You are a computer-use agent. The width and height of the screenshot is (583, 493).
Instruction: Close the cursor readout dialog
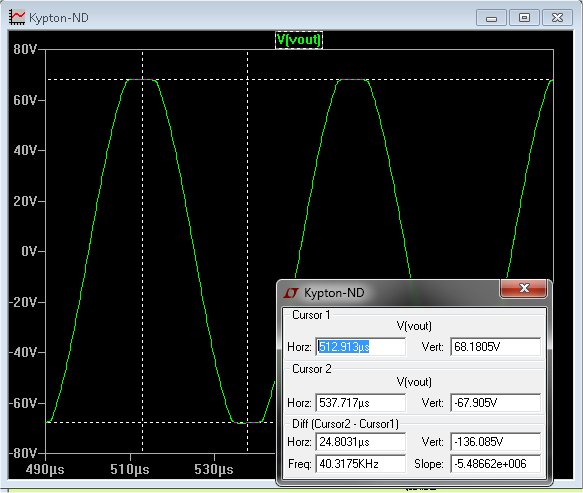524,288
